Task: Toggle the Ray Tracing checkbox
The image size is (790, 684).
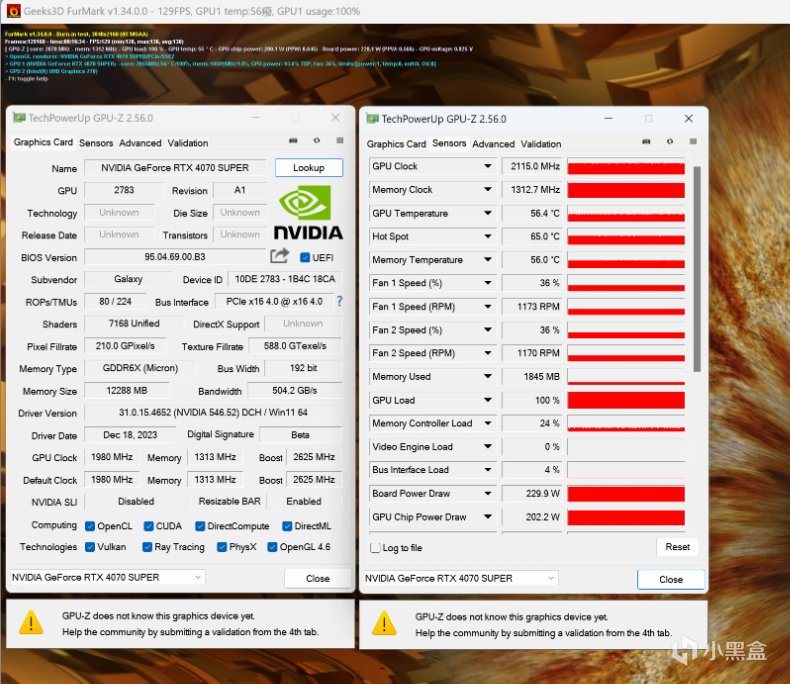Action: (147, 547)
